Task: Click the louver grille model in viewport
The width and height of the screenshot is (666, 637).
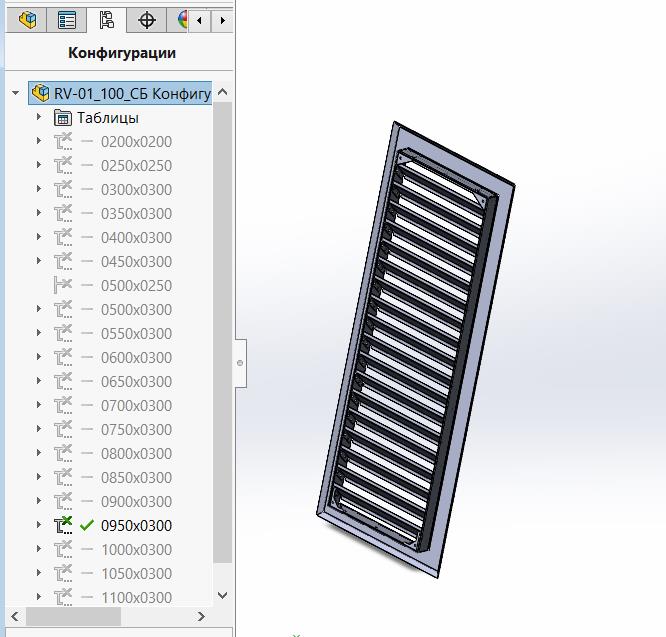Action: click(x=415, y=349)
